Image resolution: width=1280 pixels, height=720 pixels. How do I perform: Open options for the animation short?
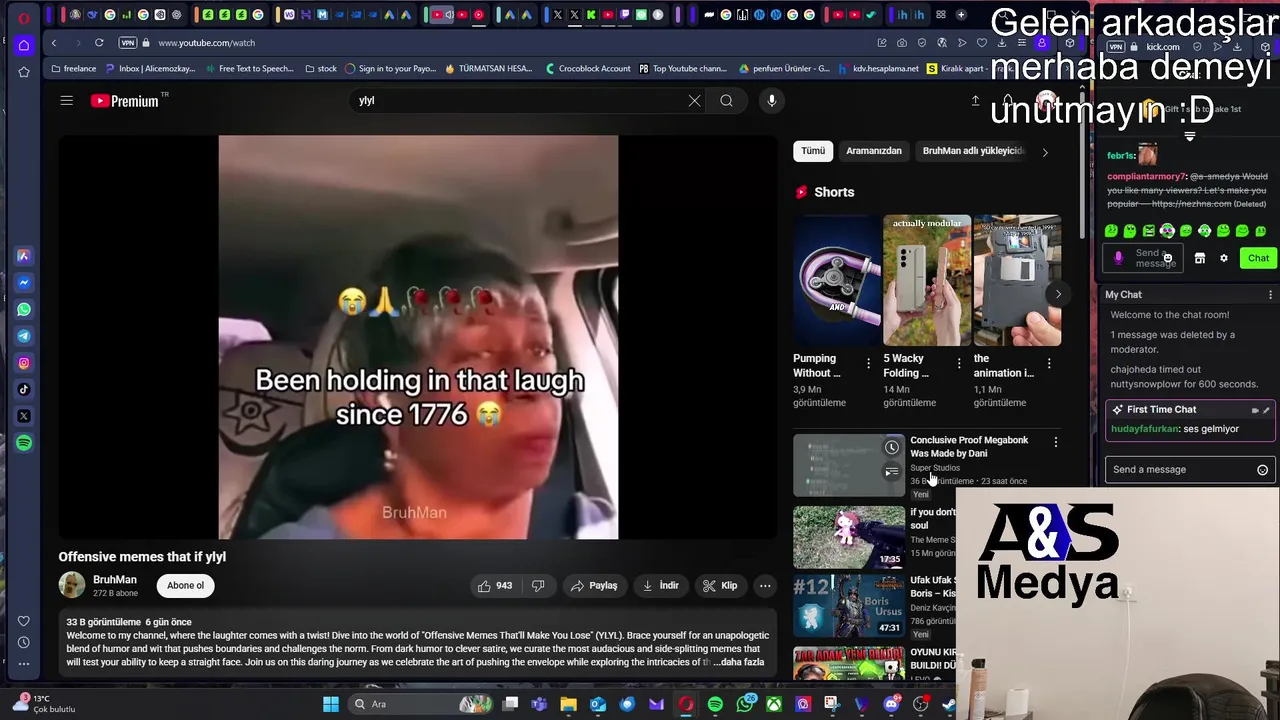click(1049, 363)
